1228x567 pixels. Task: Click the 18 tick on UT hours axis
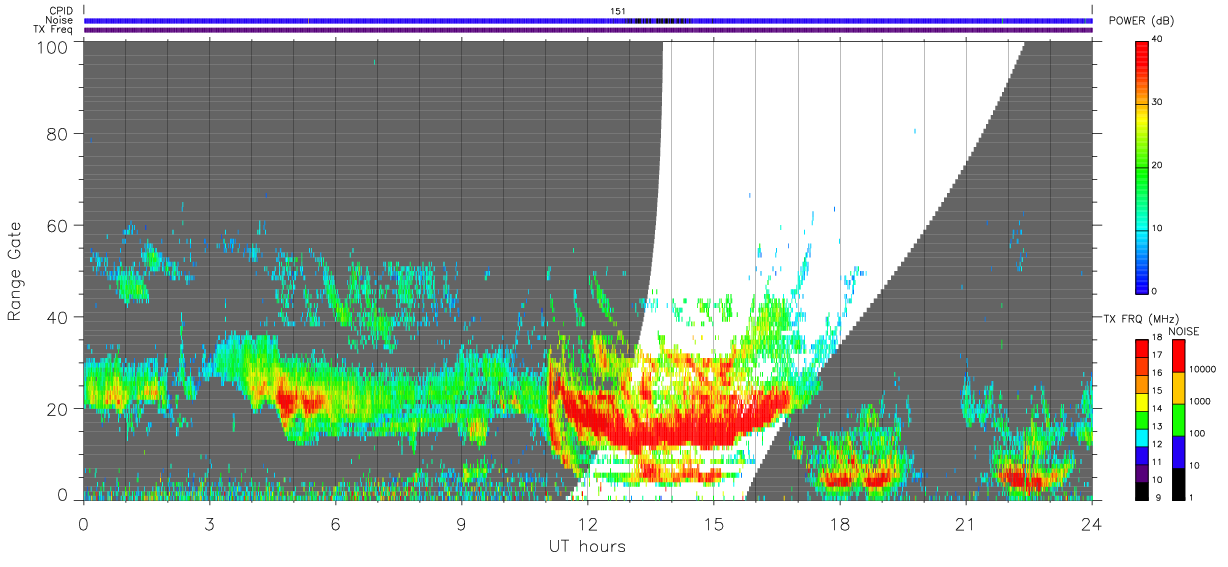click(x=840, y=523)
